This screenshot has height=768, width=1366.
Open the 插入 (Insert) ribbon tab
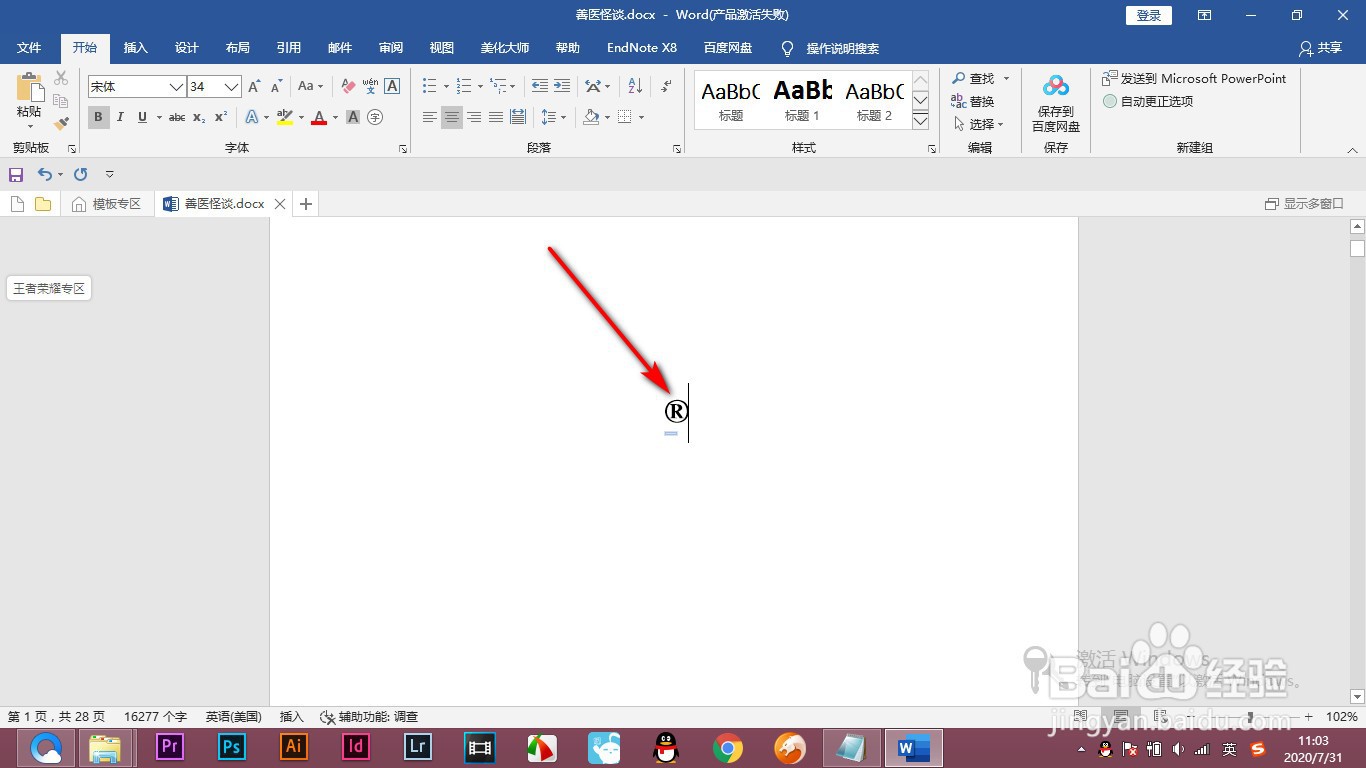coord(135,48)
